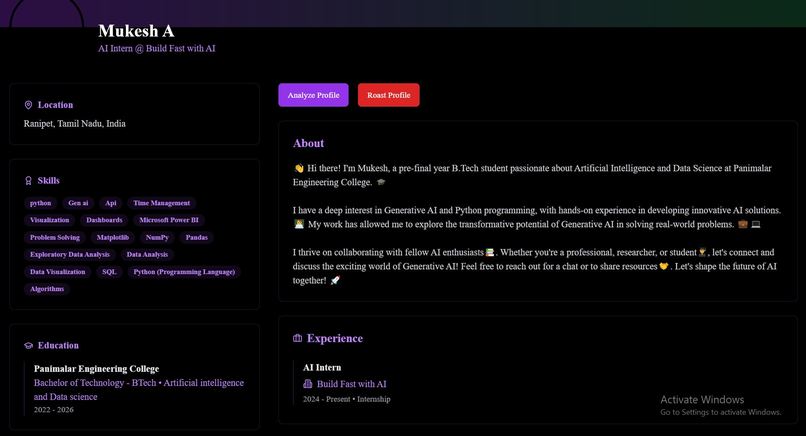Click the profile avatar circle
The height and width of the screenshot is (436, 806).
point(46,14)
